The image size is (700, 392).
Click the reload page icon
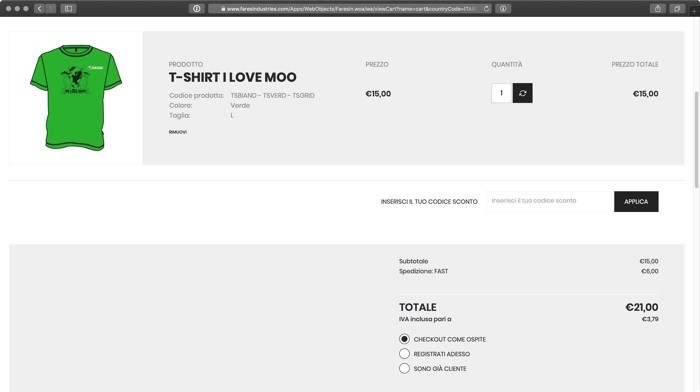pyautogui.click(x=486, y=8)
